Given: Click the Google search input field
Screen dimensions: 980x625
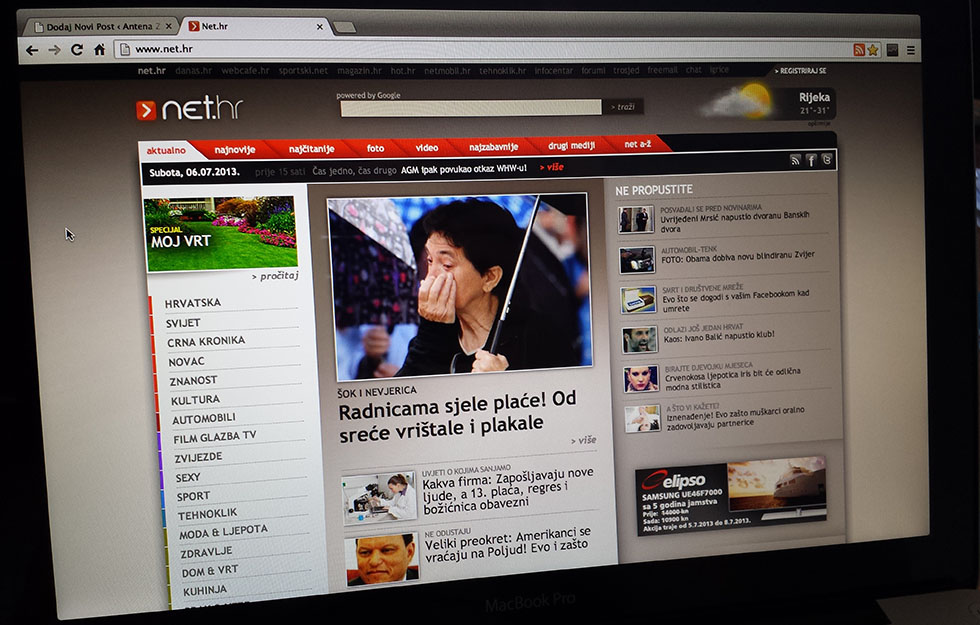Looking at the screenshot, I should (x=470, y=108).
